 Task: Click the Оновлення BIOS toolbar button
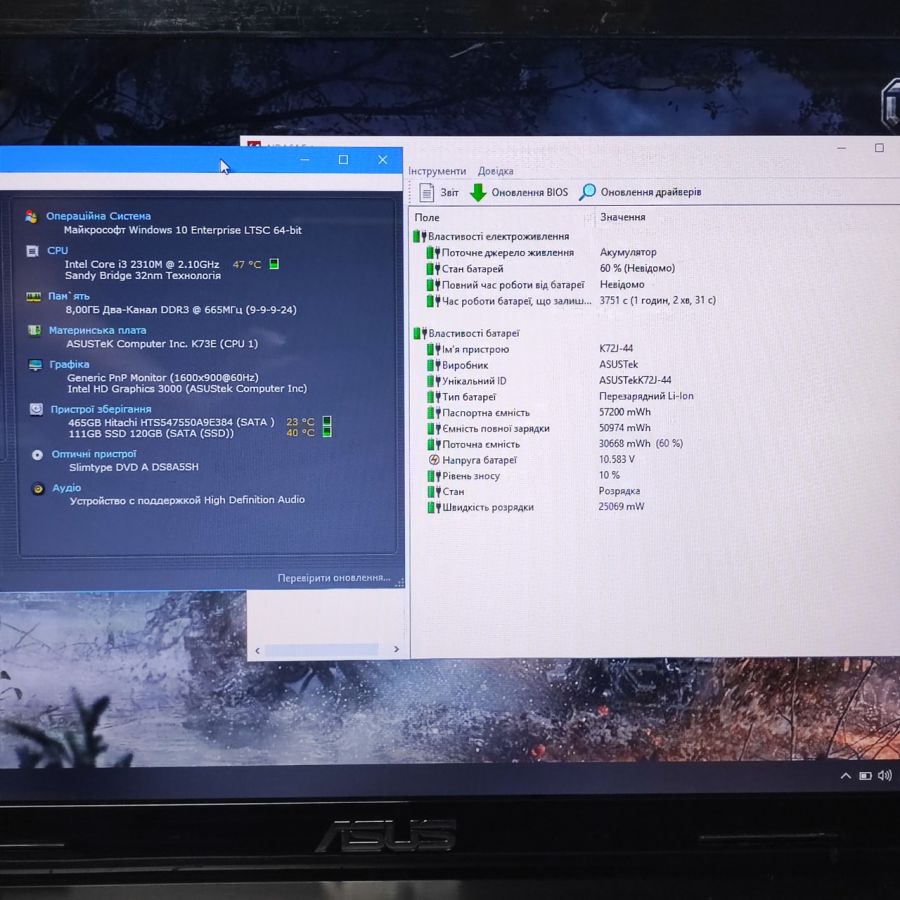click(519, 192)
